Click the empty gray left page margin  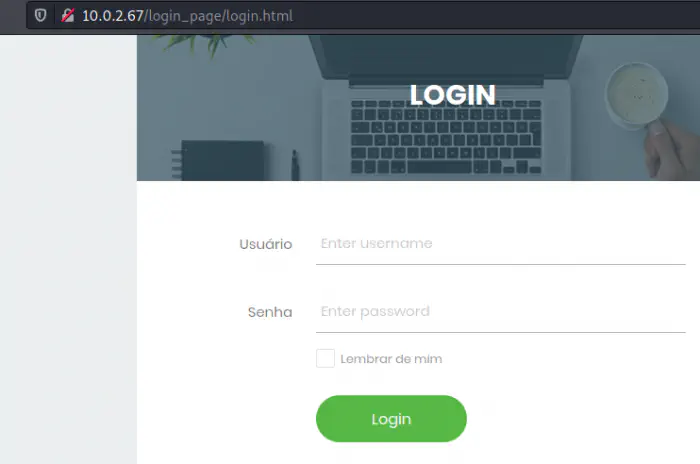[68, 249]
